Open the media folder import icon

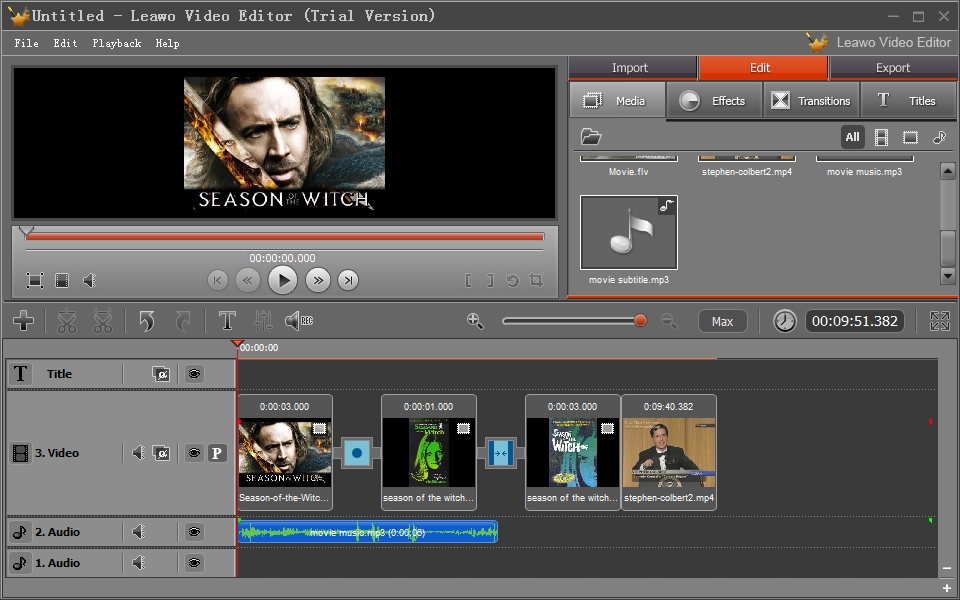(591, 137)
